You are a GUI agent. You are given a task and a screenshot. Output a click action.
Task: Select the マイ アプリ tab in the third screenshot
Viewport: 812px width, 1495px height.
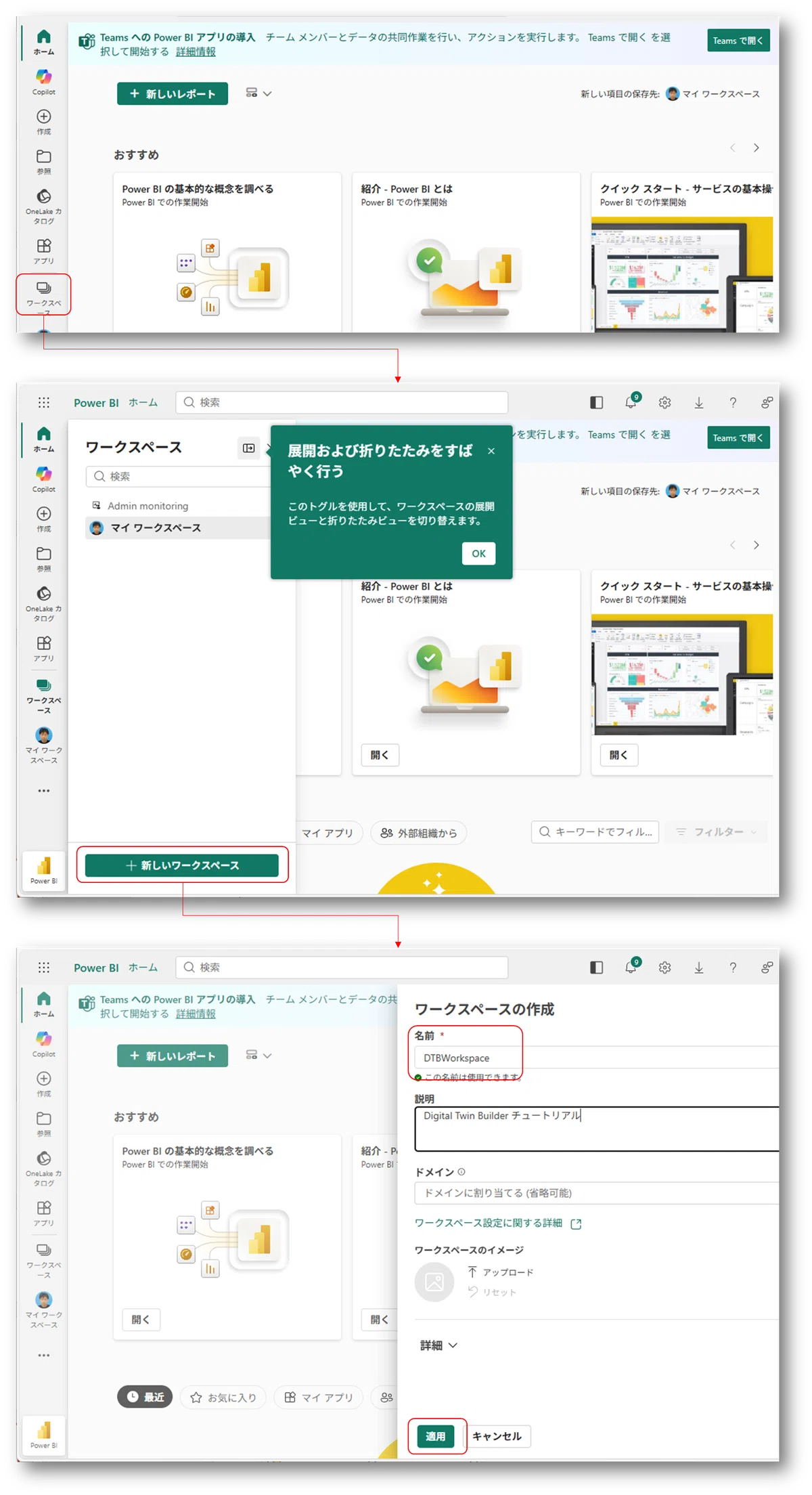[x=319, y=1397]
